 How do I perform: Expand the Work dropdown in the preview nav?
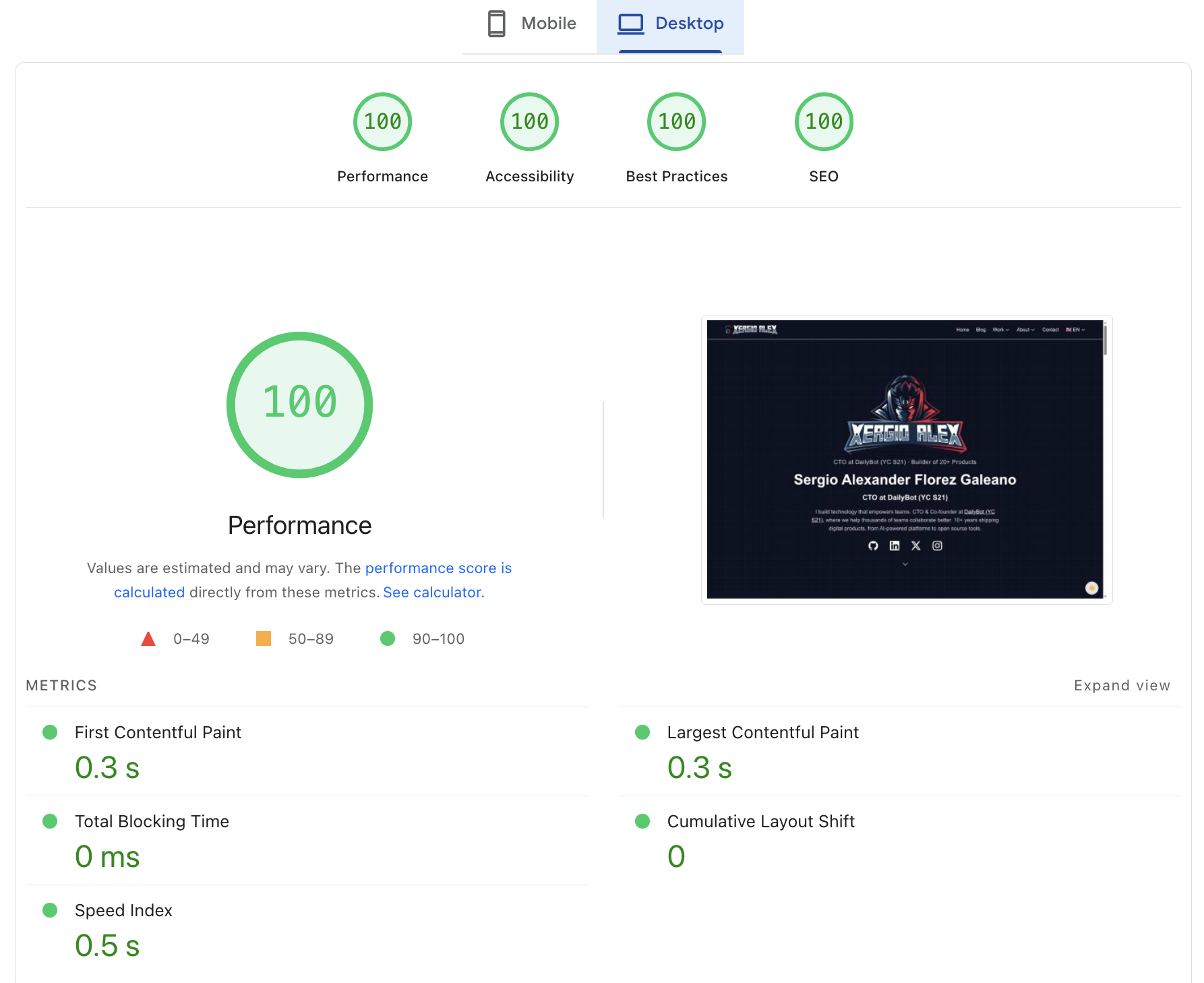pos(1000,330)
